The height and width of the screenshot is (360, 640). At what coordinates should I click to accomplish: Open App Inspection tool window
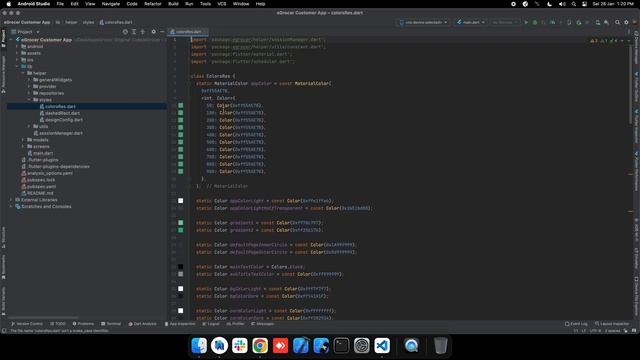click(x=180, y=324)
